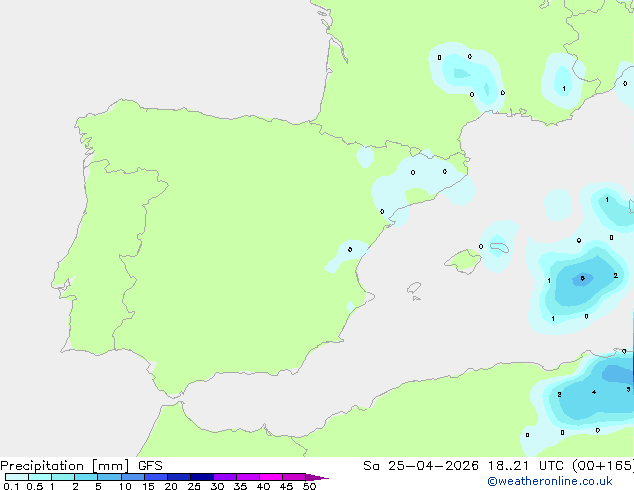
Task: Click the "18..21 UTC" time range text
Action: click(x=525, y=466)
